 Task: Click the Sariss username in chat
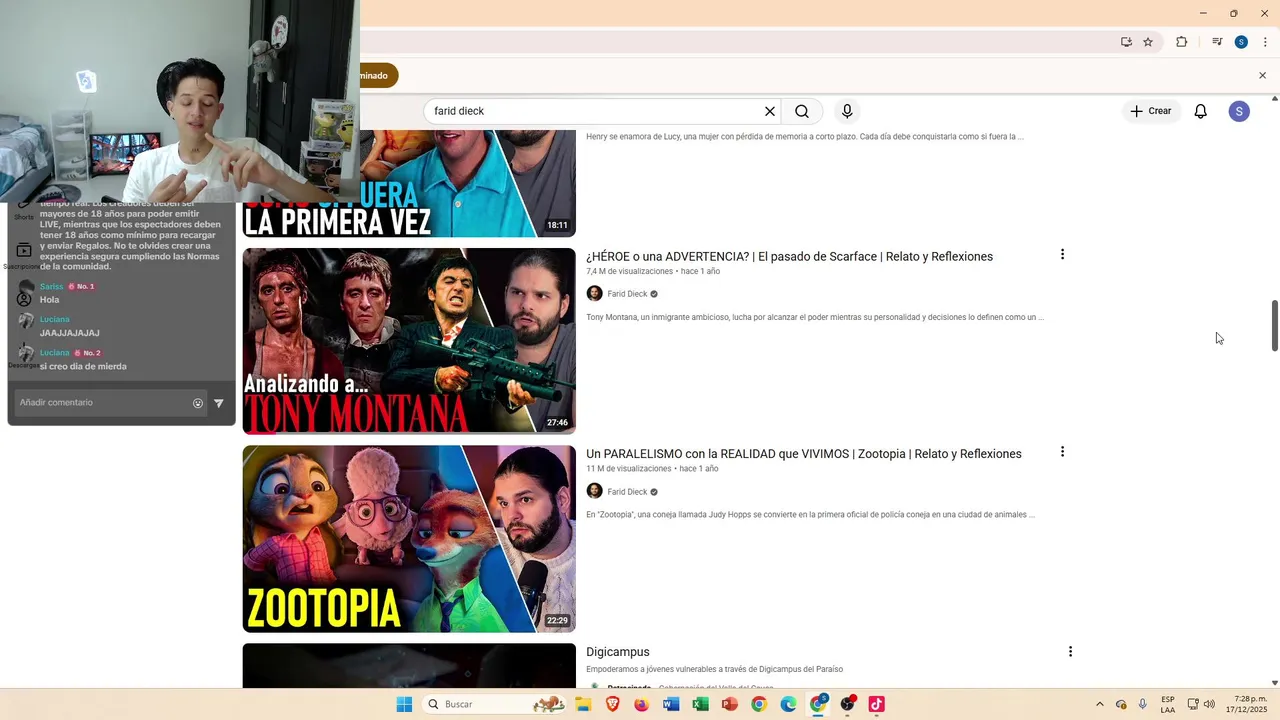click(x=51, y=287)
